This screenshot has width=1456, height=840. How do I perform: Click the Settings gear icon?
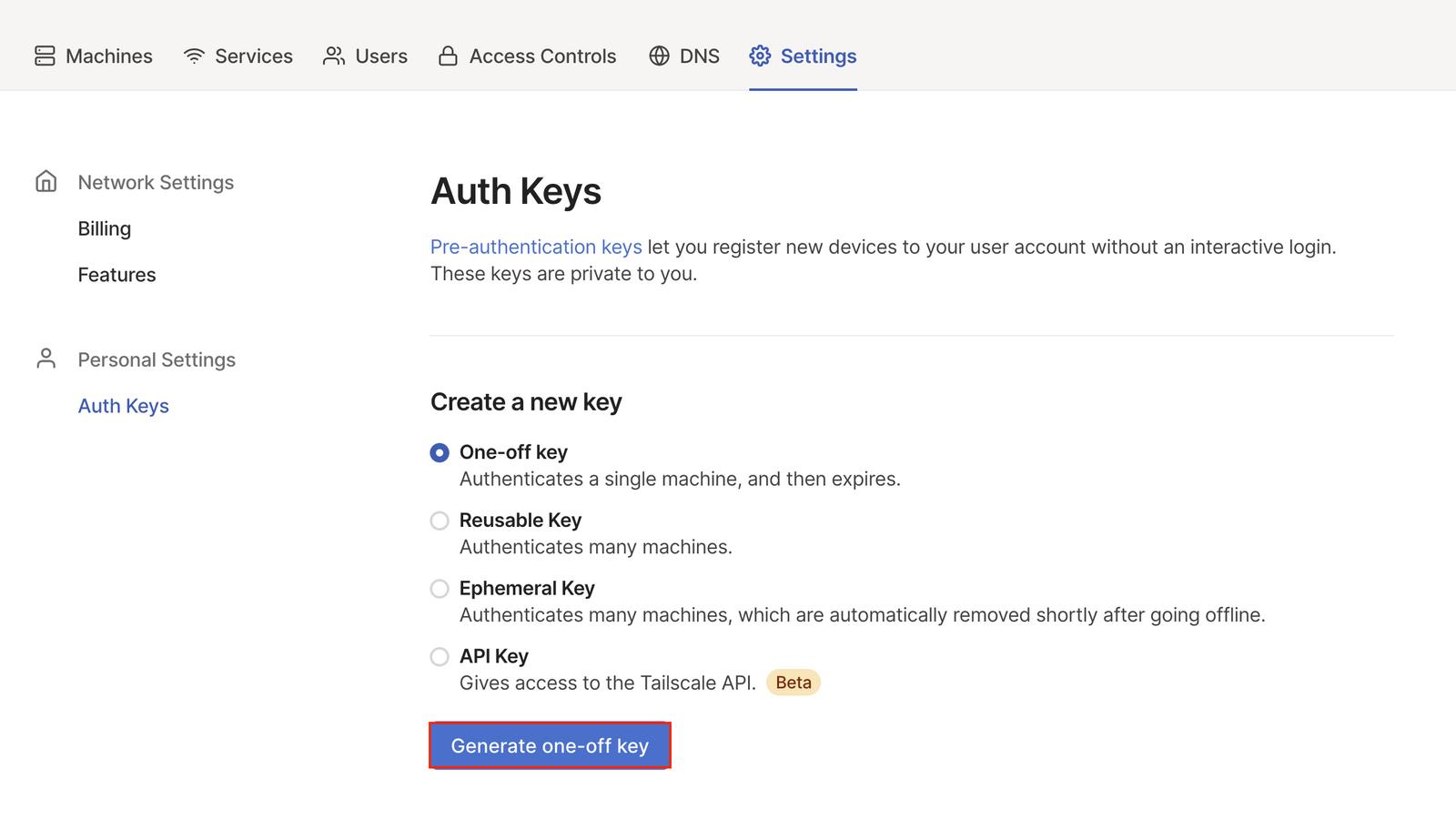click(x=760, y=56)
